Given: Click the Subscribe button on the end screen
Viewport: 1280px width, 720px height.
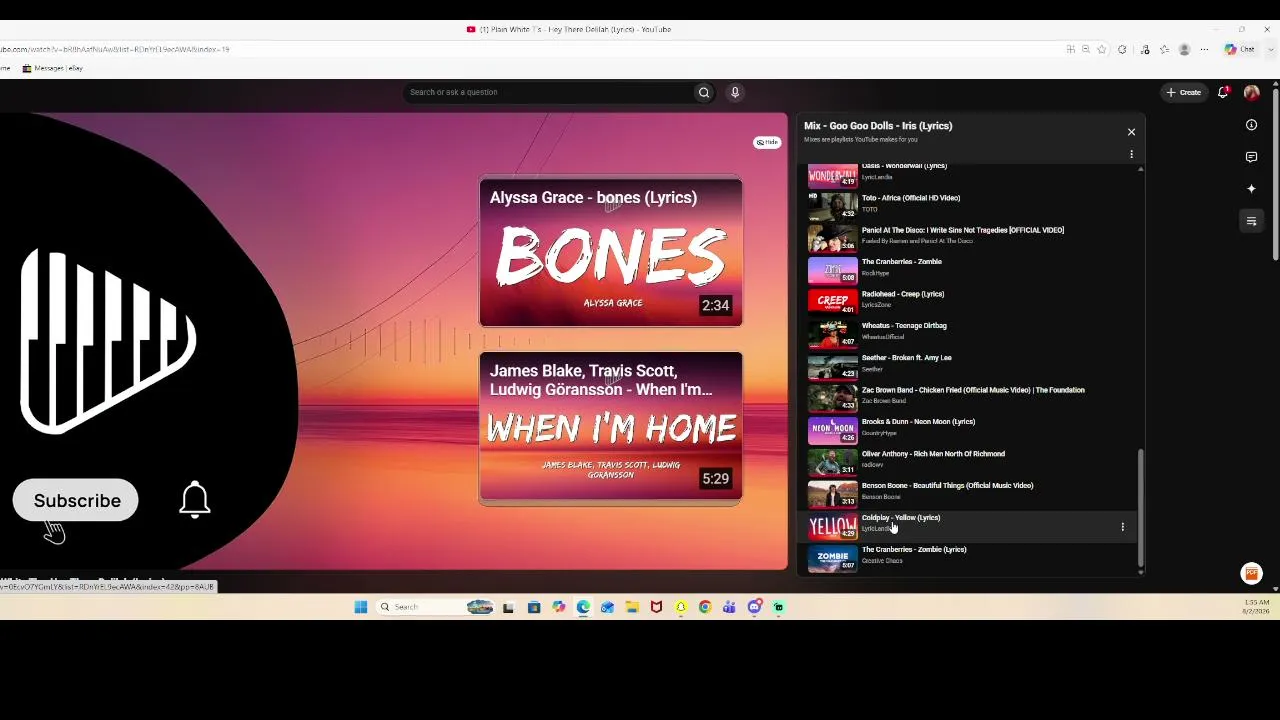Looking at the screenshot, I should pyautogui.click(x=76, y=500).
